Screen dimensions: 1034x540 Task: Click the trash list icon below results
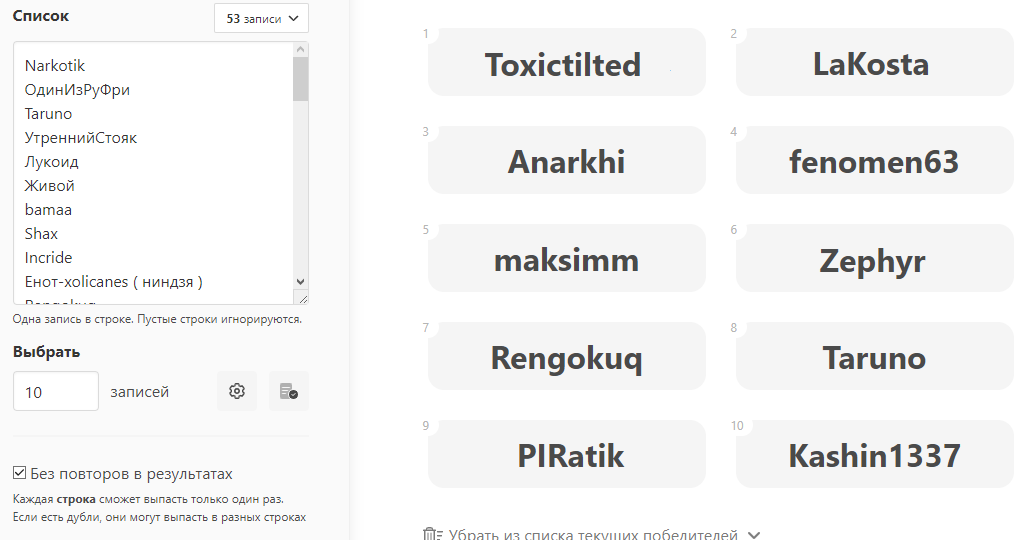[432, 535]
